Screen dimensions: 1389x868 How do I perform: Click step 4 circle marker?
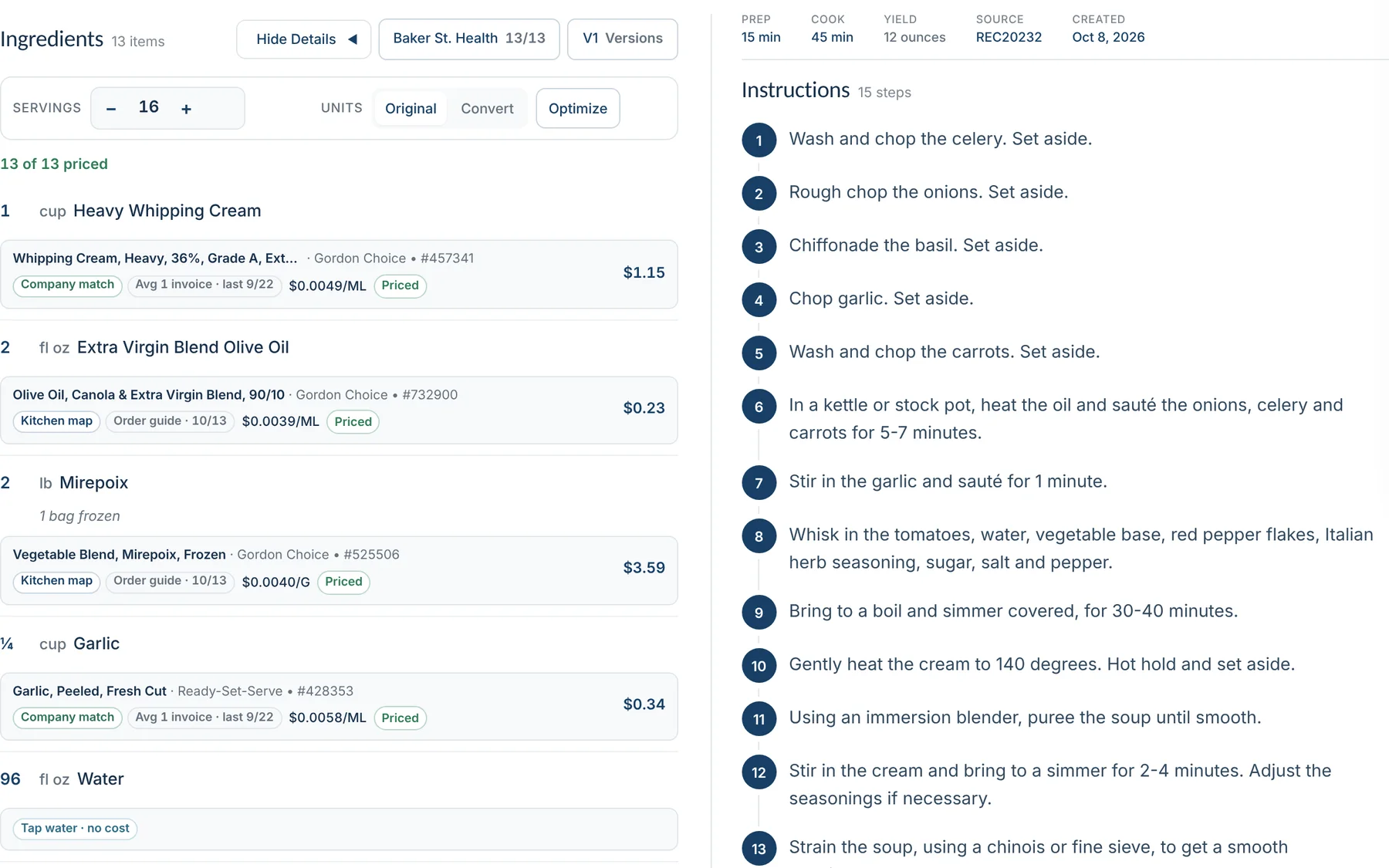[759, 300]
